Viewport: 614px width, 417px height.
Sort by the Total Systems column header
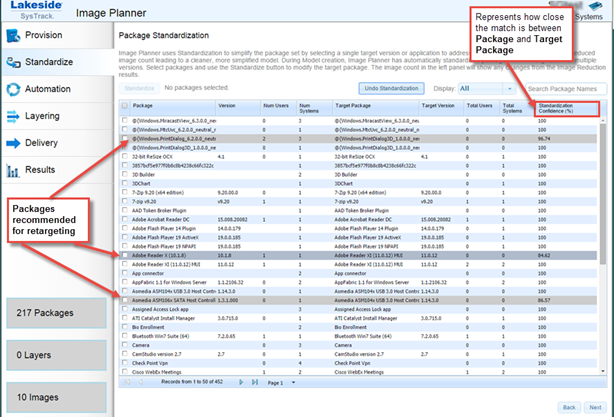pyautogui.click(x=517, y=108)
